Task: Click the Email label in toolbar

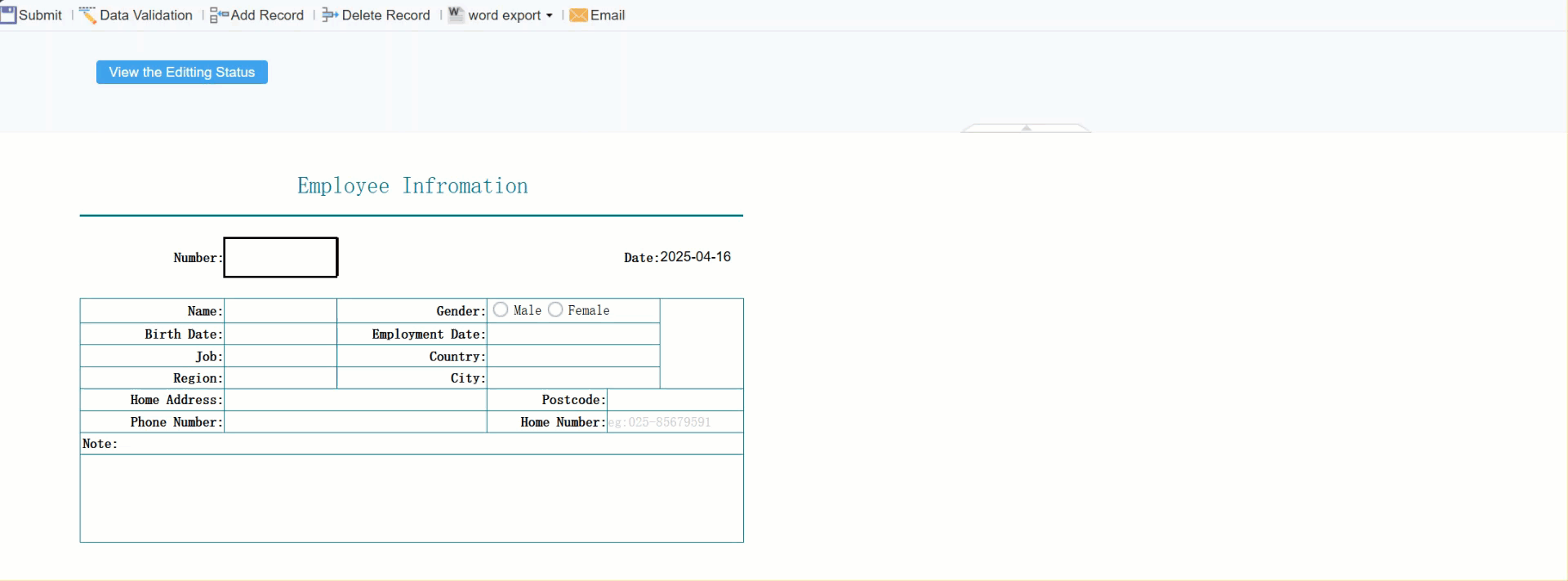Action: coord(608,15)
